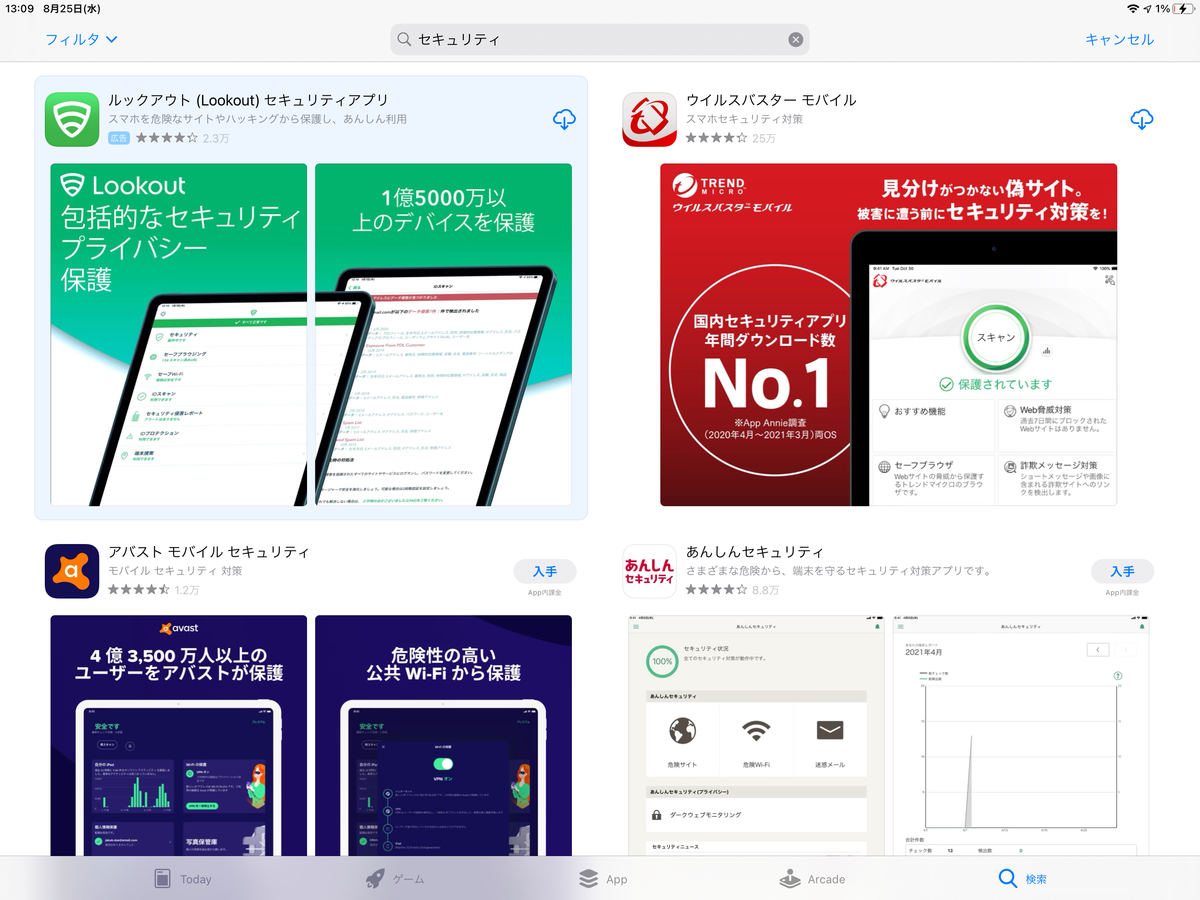Open the あんしんセキュリティ app icon

click(649, 571)
